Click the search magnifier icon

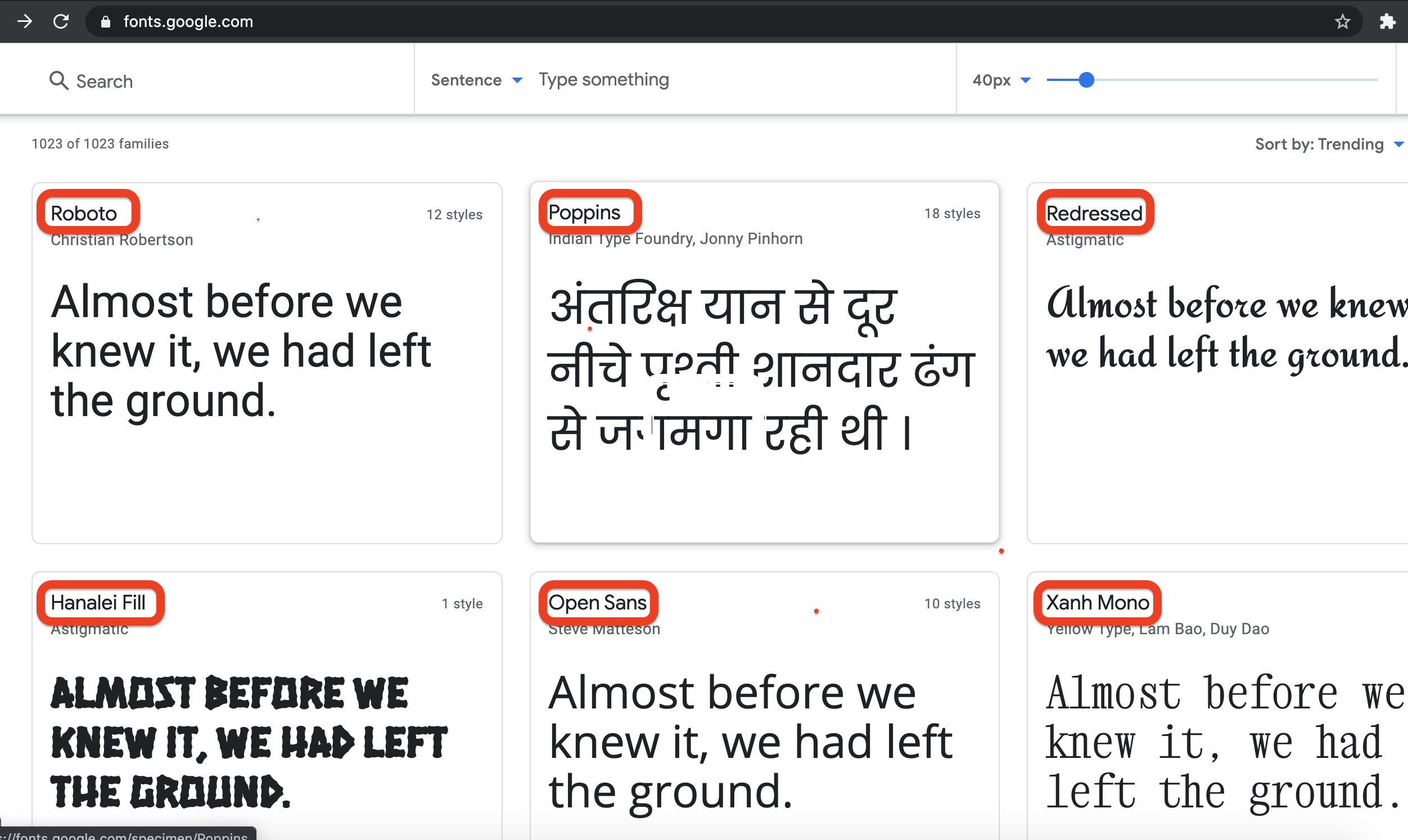click(58, 80)
